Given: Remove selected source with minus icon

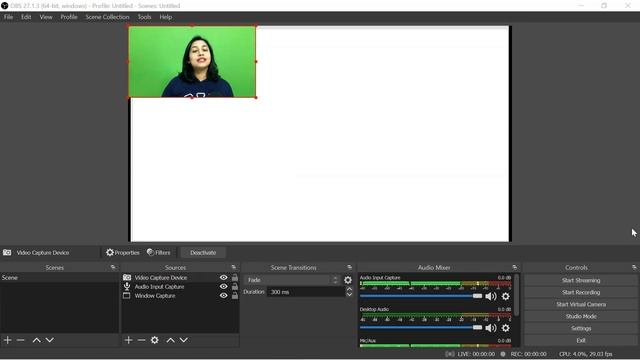Looking at the screenshot, I should click(141, 340).
